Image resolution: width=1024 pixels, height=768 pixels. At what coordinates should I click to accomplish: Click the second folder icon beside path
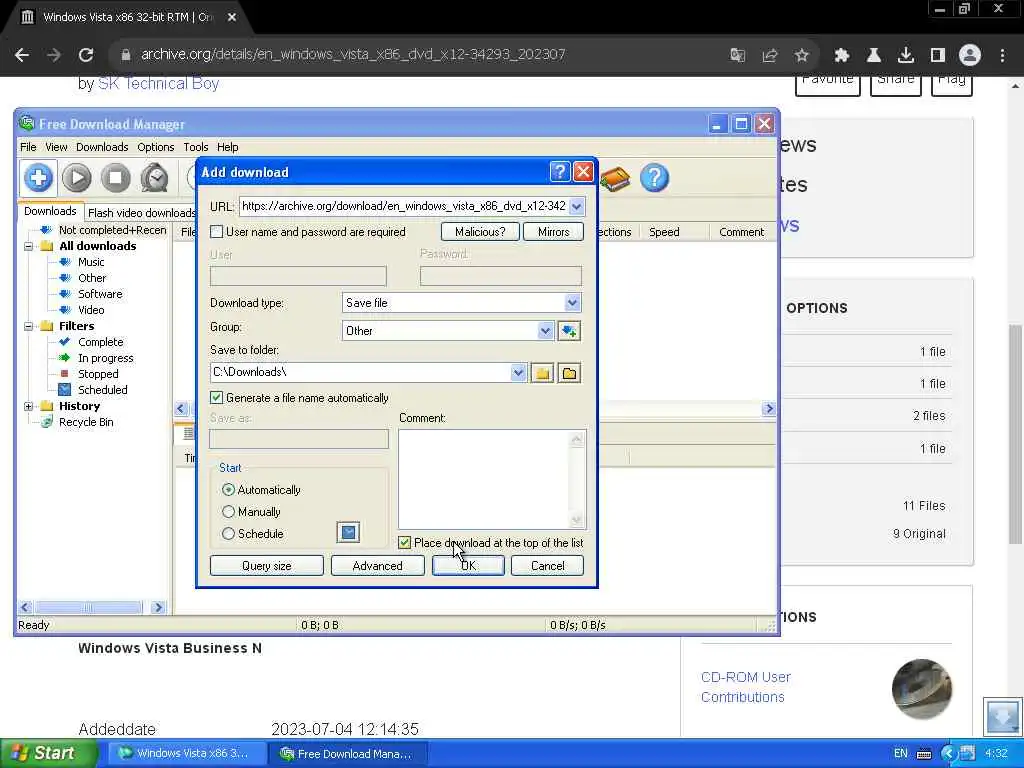[569, 373]
